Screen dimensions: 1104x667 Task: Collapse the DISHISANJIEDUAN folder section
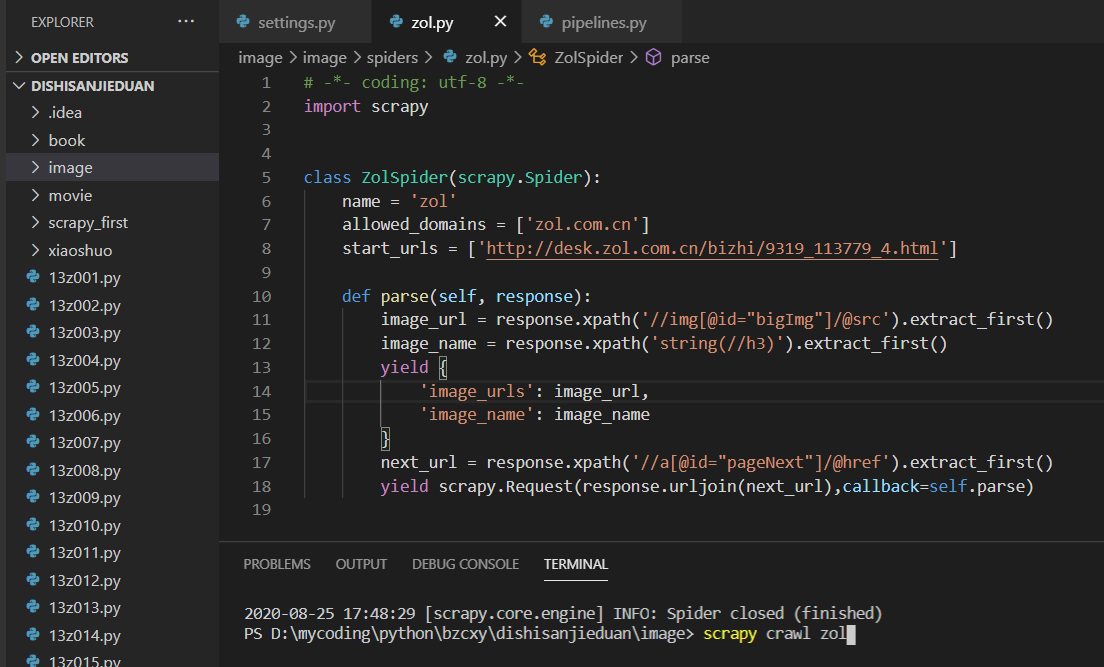[x=113, y=86]
